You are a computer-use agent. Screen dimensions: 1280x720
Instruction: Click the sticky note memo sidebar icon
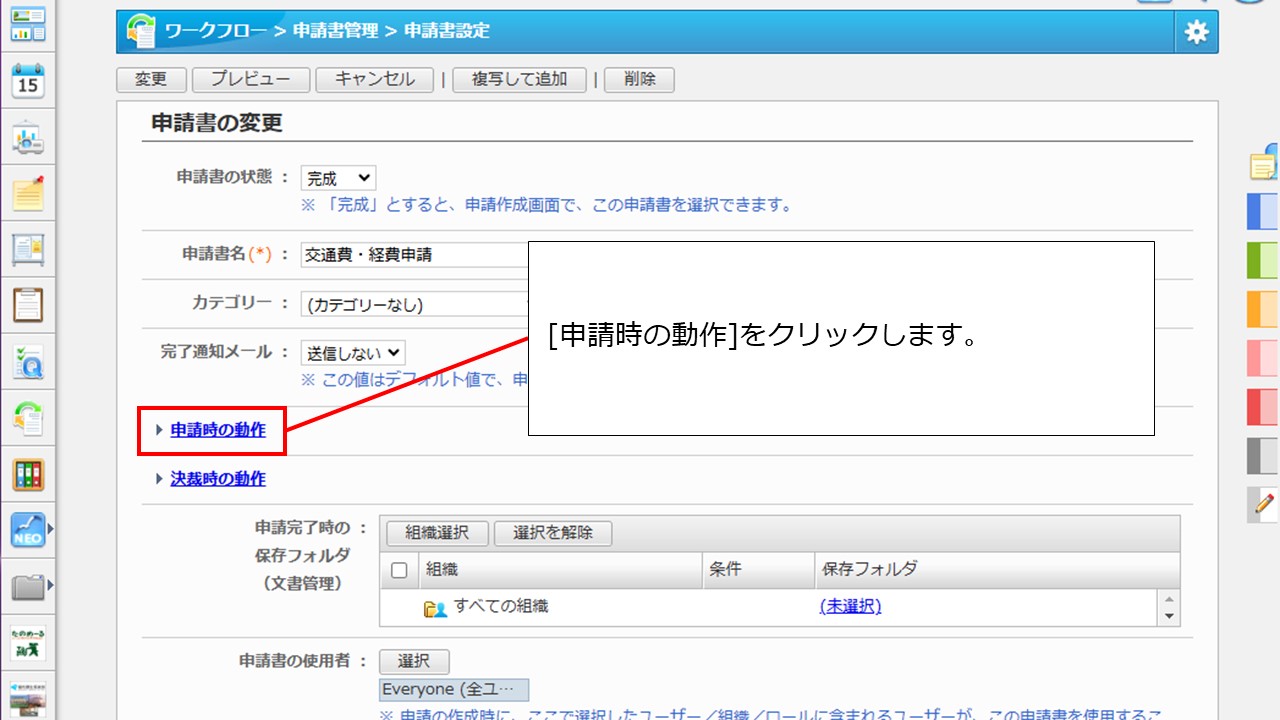pos(28,193)
